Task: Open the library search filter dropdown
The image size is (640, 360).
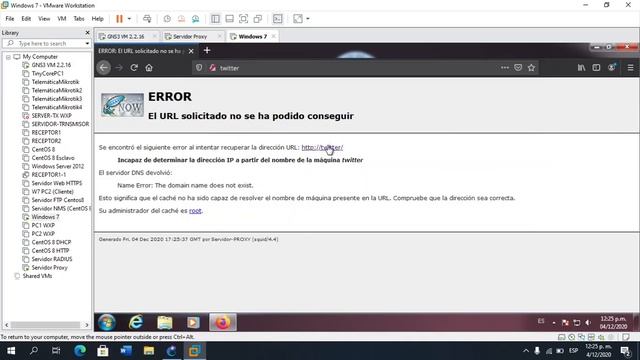Action: (87, 43)
